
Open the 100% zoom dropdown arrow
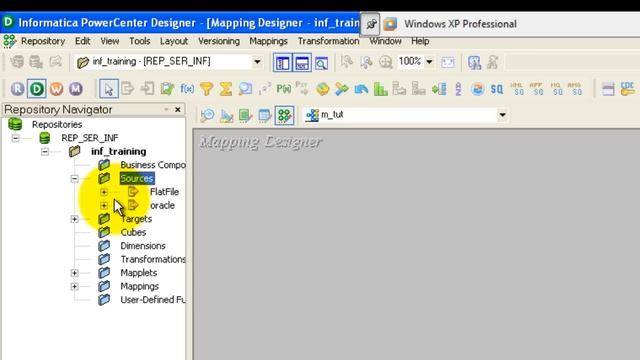point(429,62)
